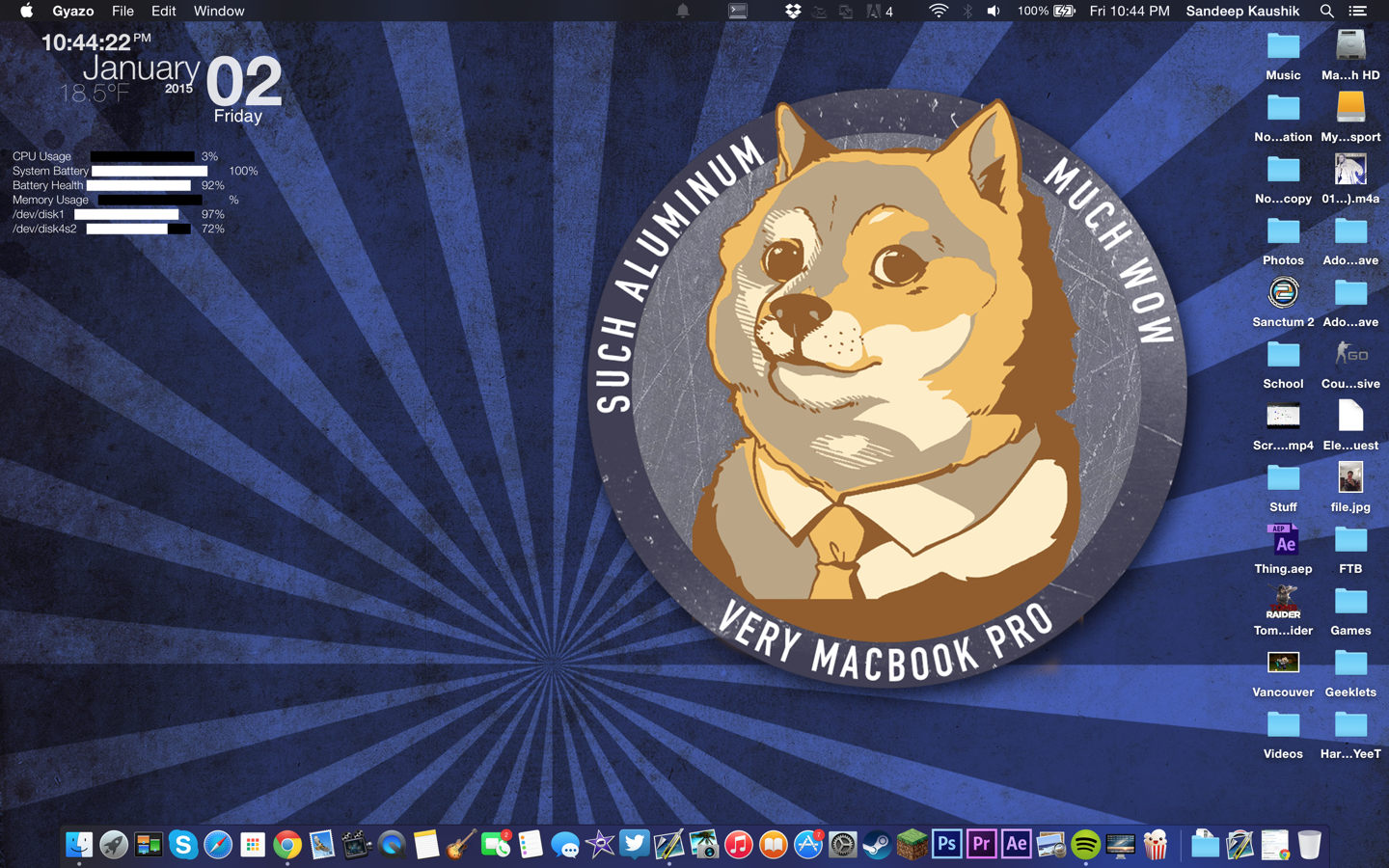Open Spotlight search magnifier
Viewport: 1389px width, 868px height.
click(x=1327, y=11)
